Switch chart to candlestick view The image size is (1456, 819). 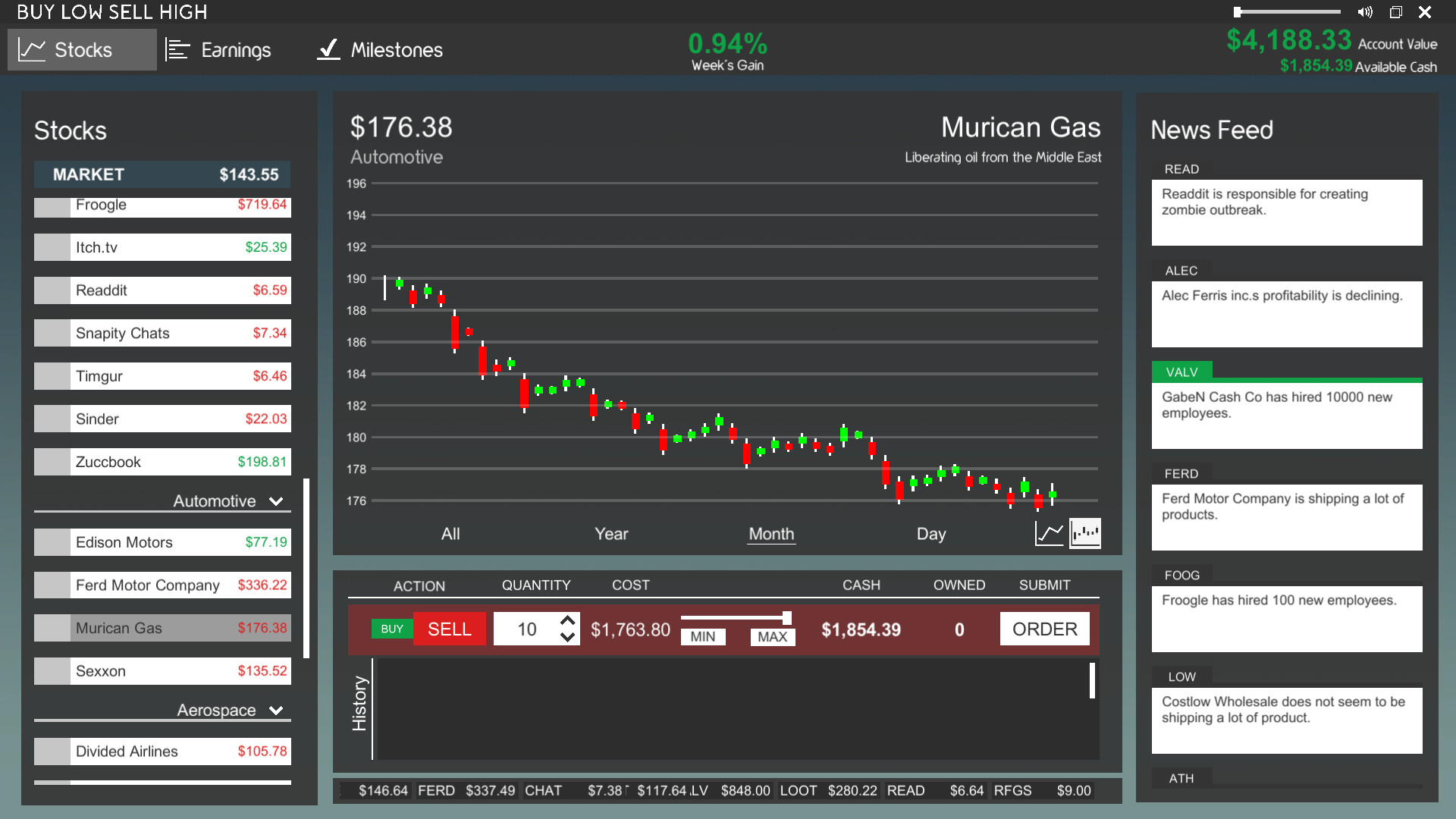click(1085, 533)
